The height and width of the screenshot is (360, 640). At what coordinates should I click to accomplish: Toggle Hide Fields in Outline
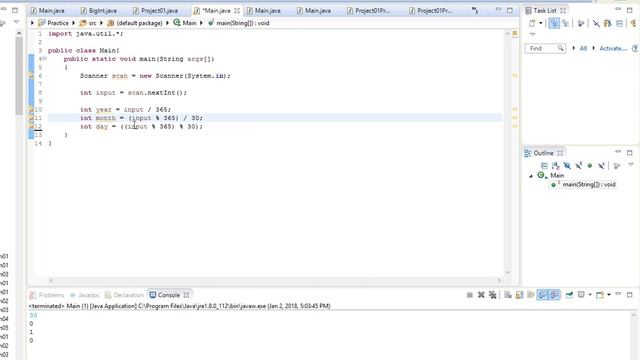[567, 166]
